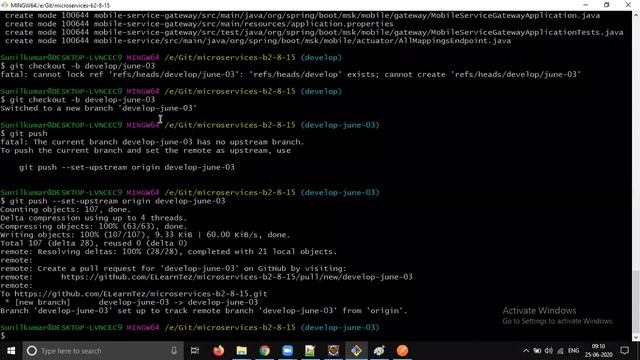
Task: Click the Git Bash taskbar icon
Action: [356, 351]
